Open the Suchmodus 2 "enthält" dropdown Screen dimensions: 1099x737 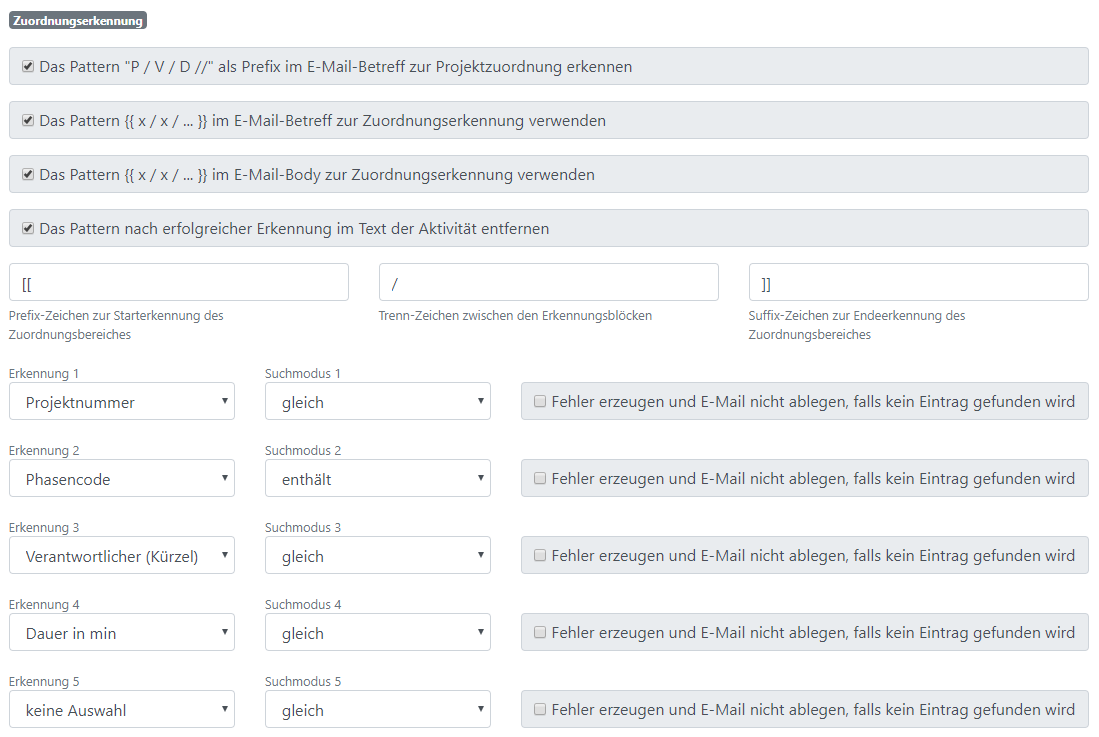point(378,478)
